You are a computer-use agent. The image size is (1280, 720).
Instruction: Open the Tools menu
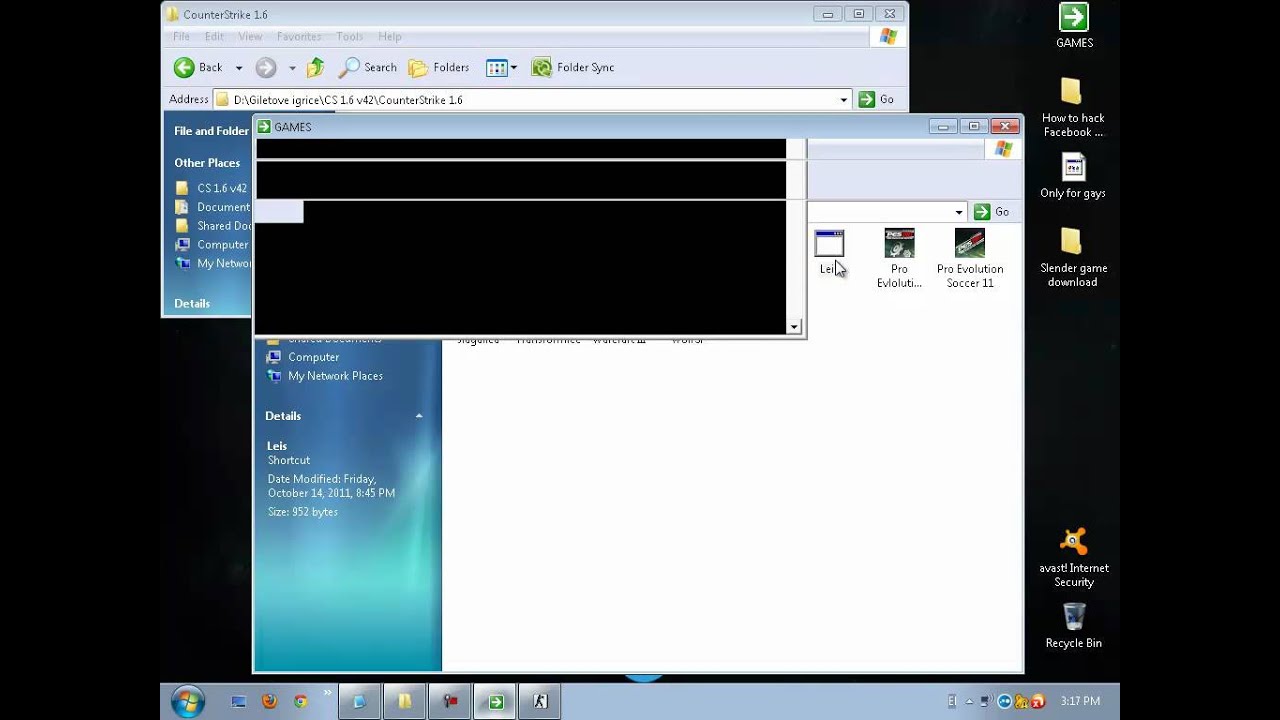pos(350,37)
